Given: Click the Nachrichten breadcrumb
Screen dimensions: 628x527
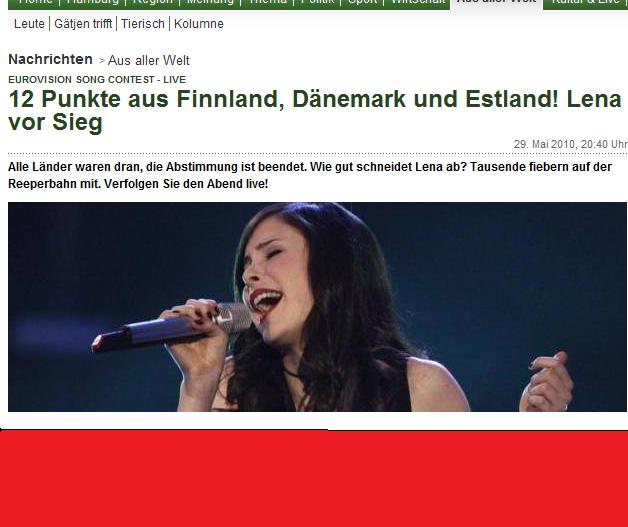Looking at the screenshot, I should point(50,59).
